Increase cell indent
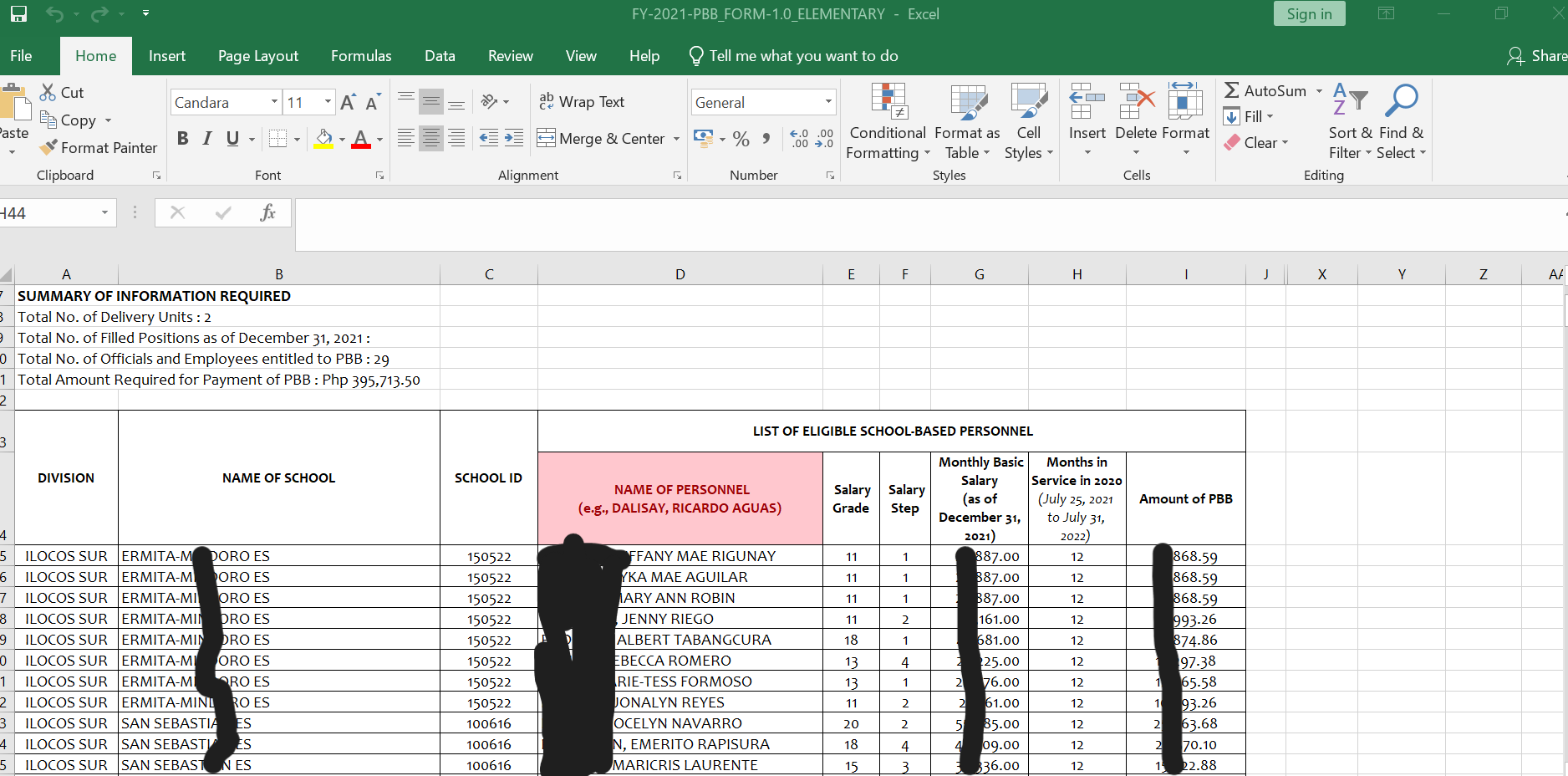The width and height of the screenshot is (1568, 776). pyautogui.click(x=514, y=139)
